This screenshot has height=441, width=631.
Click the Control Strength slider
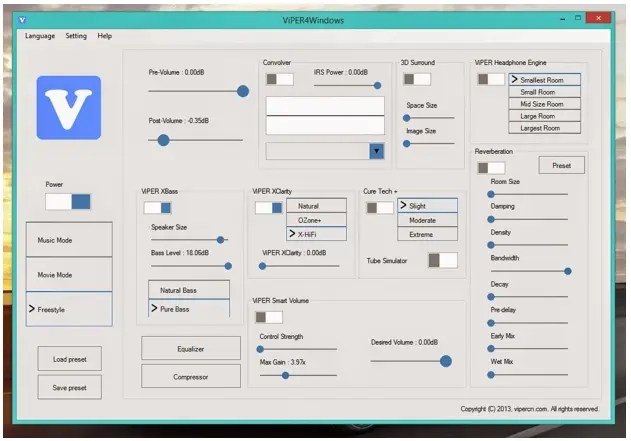(x=298, y=349)
